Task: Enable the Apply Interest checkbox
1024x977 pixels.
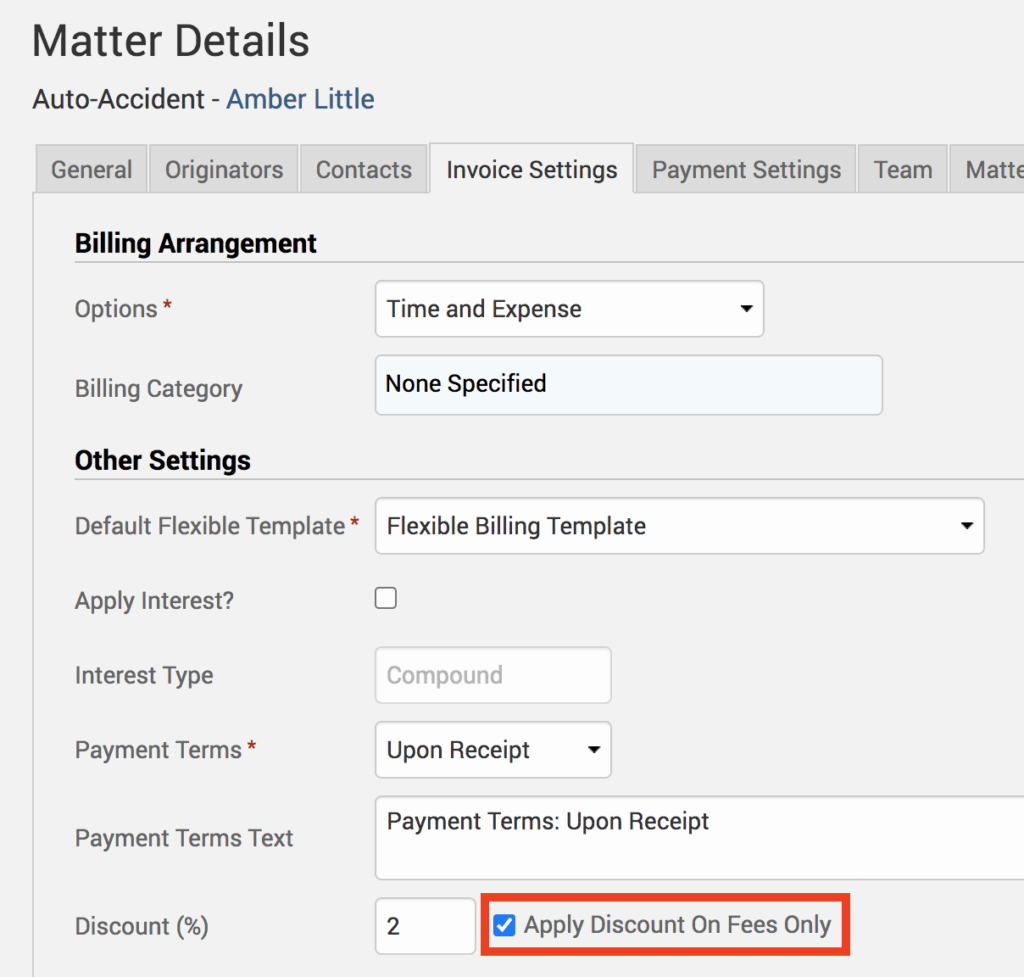Action: [386, 599]
